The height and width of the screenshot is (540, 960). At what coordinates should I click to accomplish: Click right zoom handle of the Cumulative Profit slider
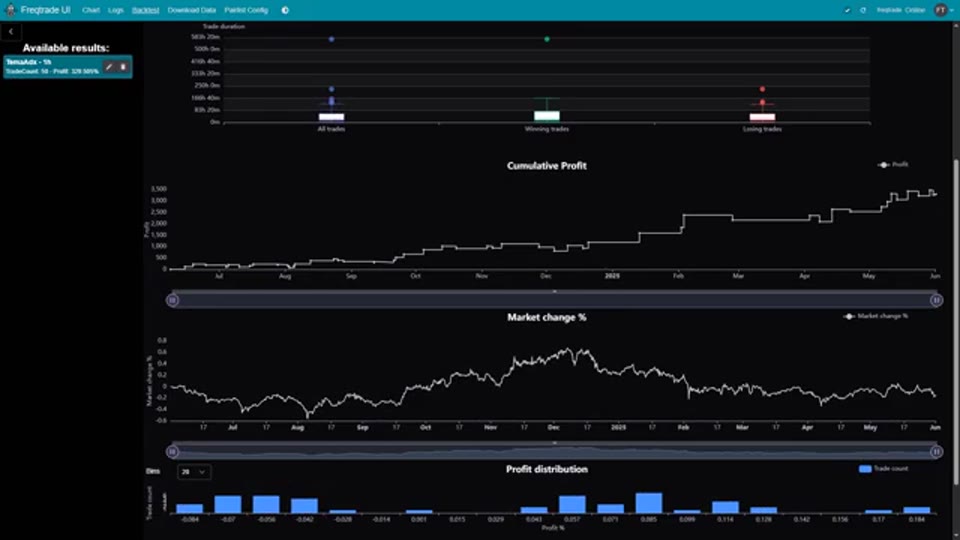tap(936, 300)
